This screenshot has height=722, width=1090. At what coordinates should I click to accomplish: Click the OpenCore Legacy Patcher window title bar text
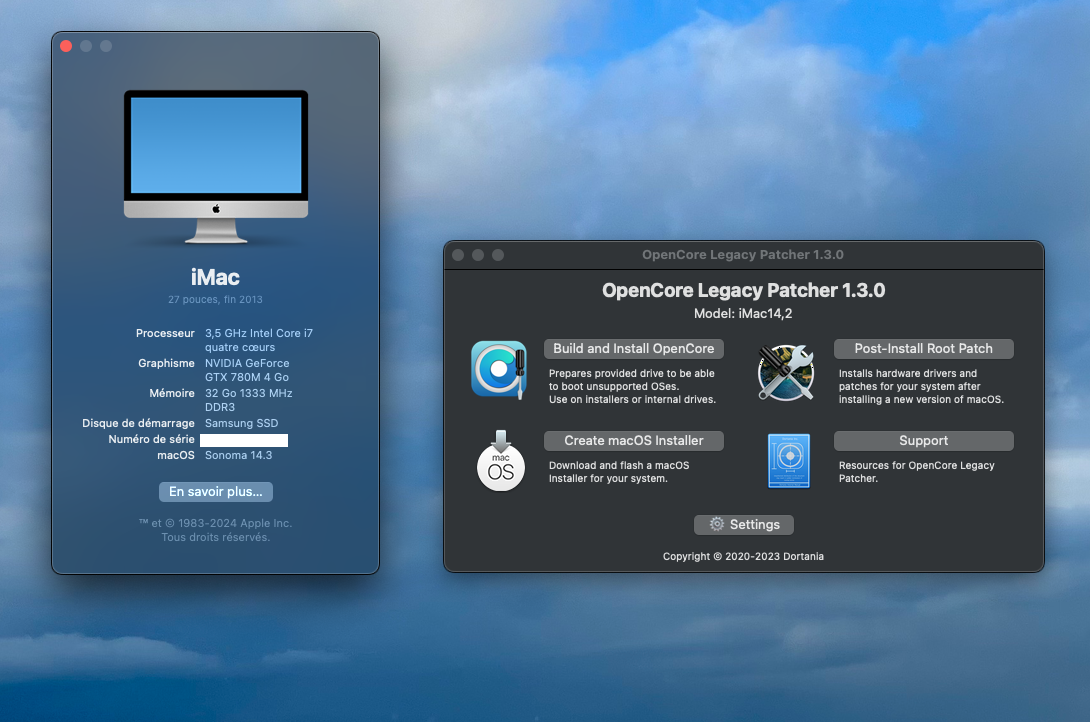point(742,255)
